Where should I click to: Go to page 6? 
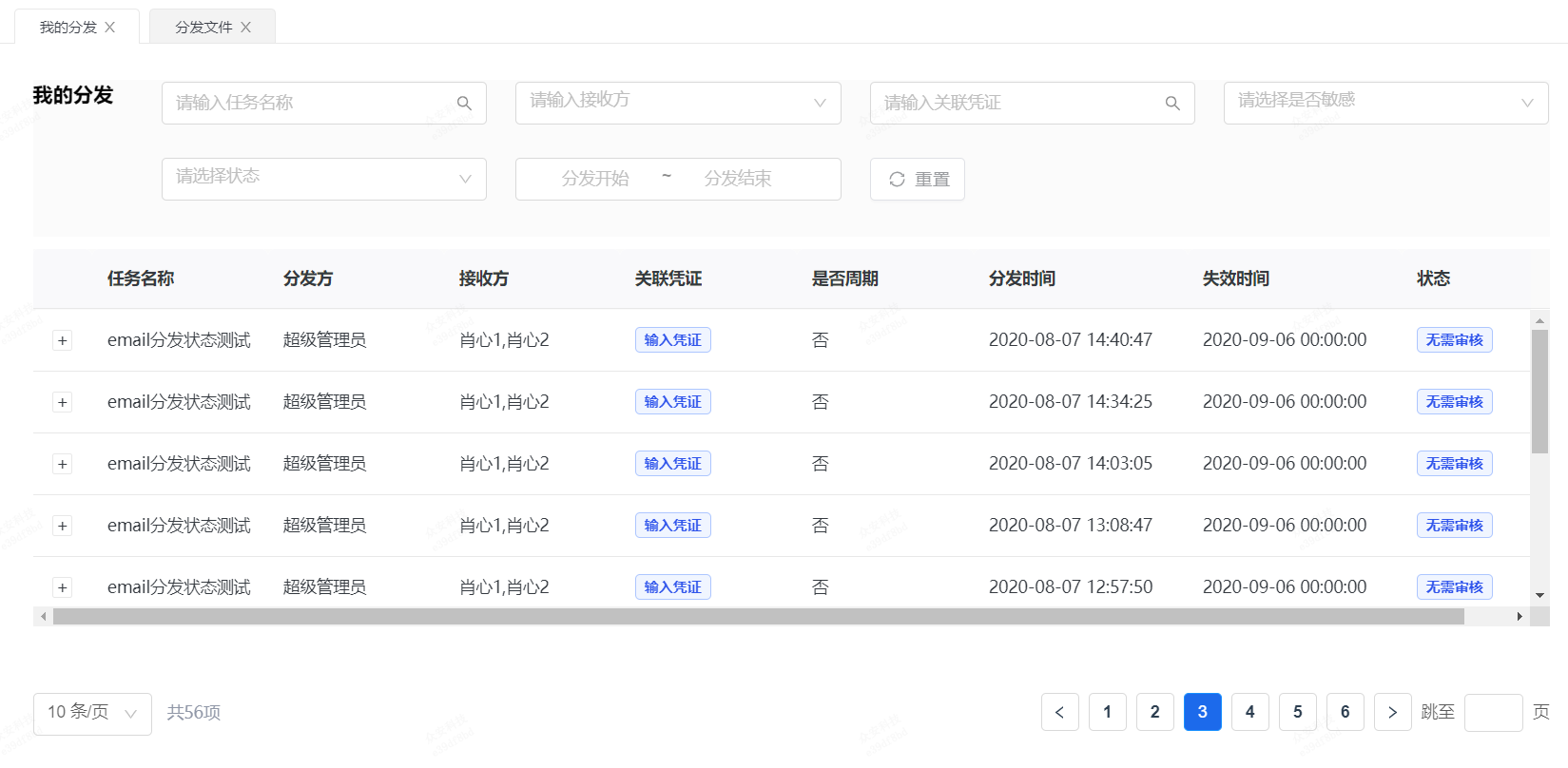[x=1345, y=712]
